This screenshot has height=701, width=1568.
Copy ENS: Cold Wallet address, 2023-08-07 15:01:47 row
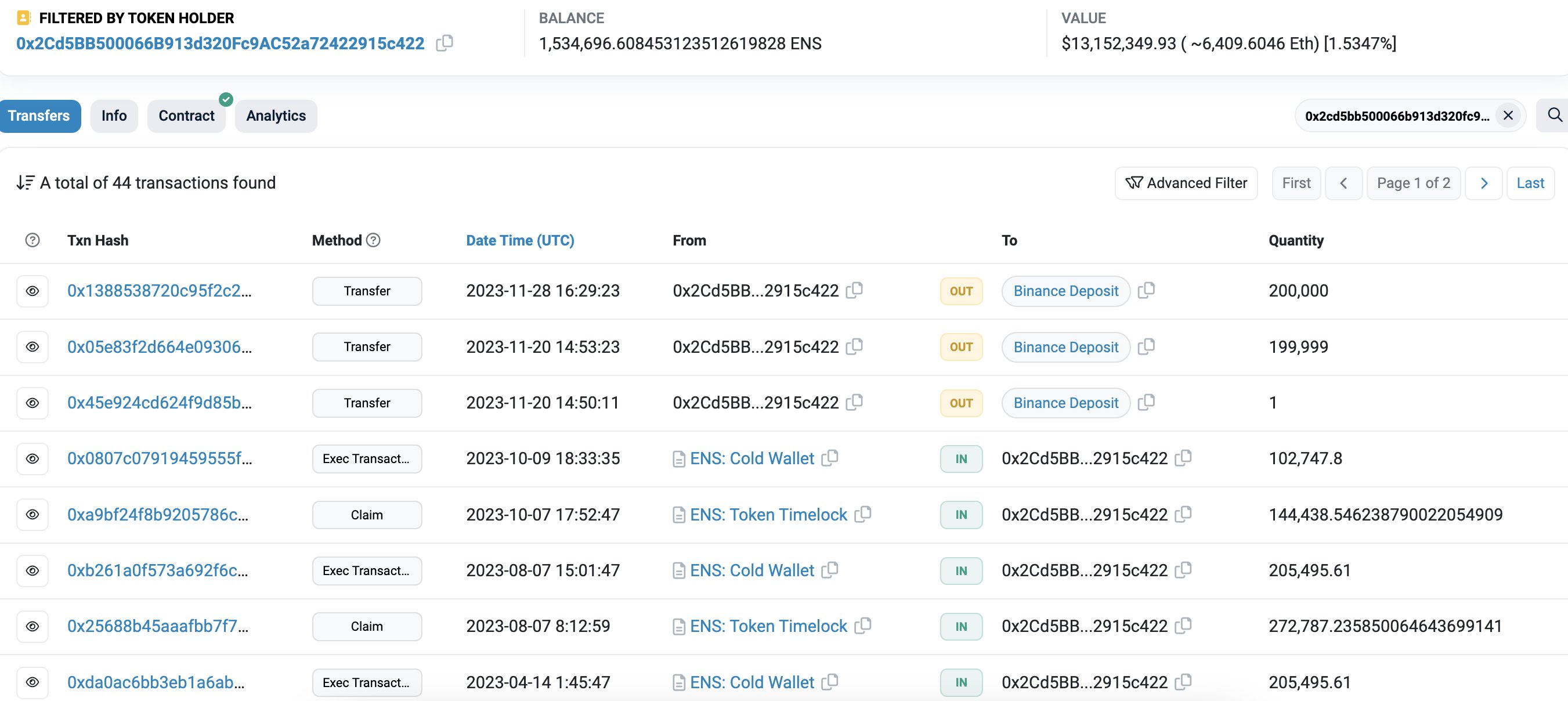click(830, 570)
